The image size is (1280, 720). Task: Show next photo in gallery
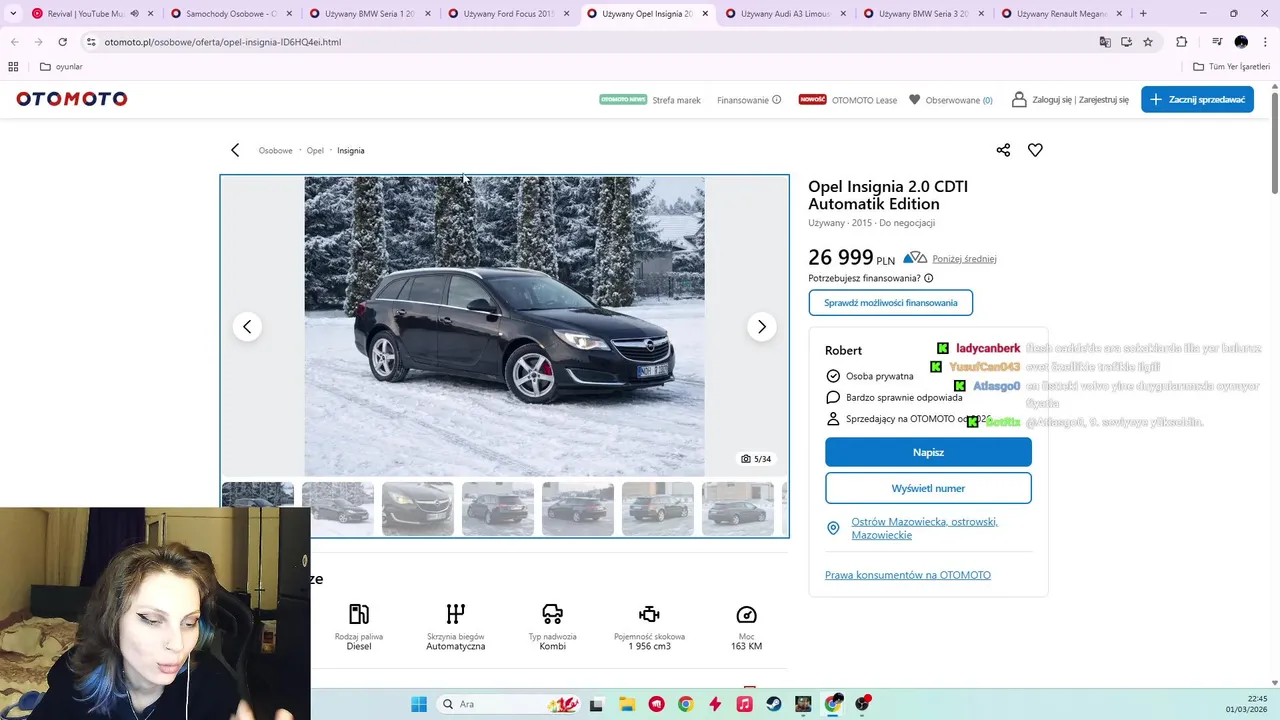click(762, 327)
